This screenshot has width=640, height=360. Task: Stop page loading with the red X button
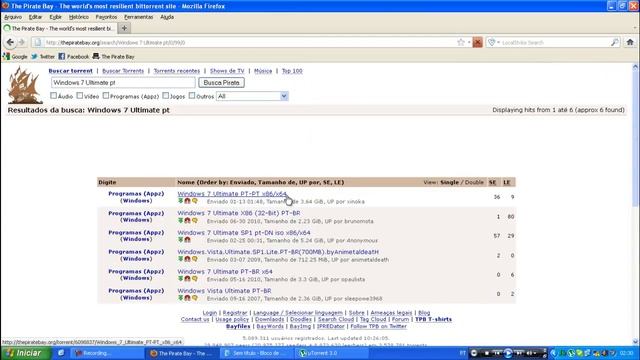click(477, 42)
